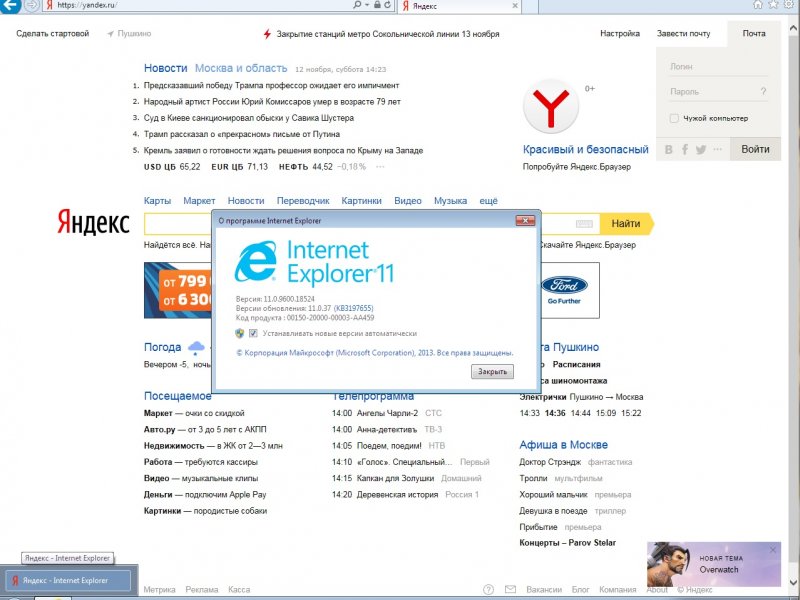Open the Маркет service link
This screenshot has width=800, height=600.
coord(199,201)
